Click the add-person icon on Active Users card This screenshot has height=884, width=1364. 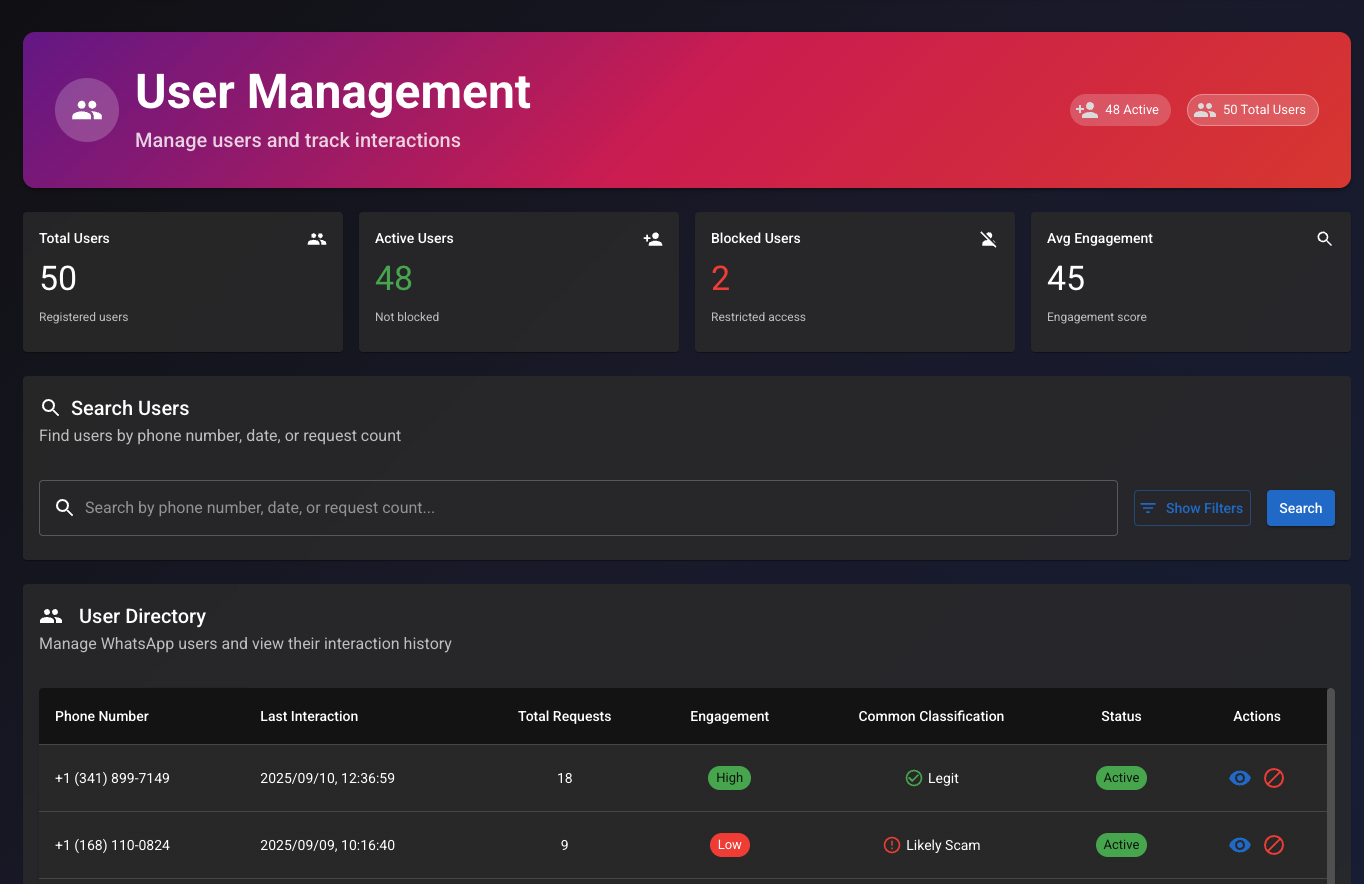(653, 239)
